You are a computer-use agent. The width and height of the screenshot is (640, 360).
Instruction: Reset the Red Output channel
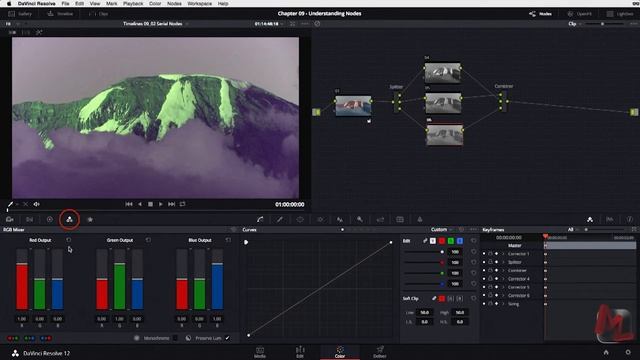[69, 240]
